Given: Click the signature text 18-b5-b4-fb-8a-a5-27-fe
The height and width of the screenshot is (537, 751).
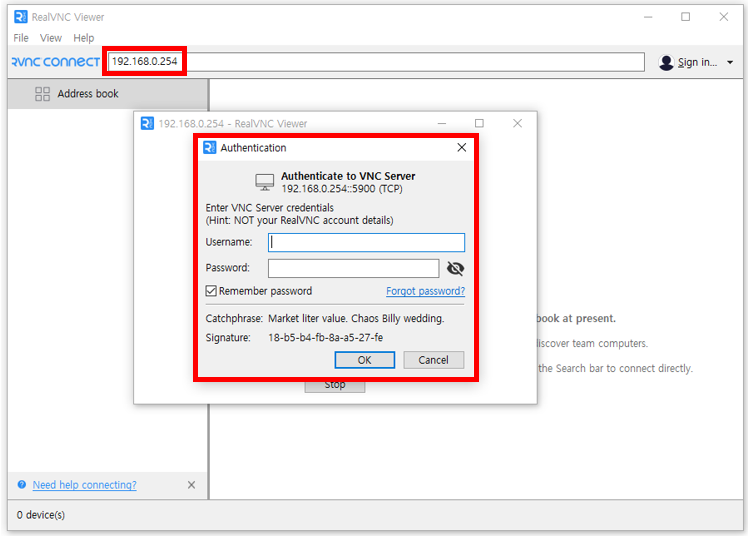Looking at the screenshot, I should tap(325, 337).
